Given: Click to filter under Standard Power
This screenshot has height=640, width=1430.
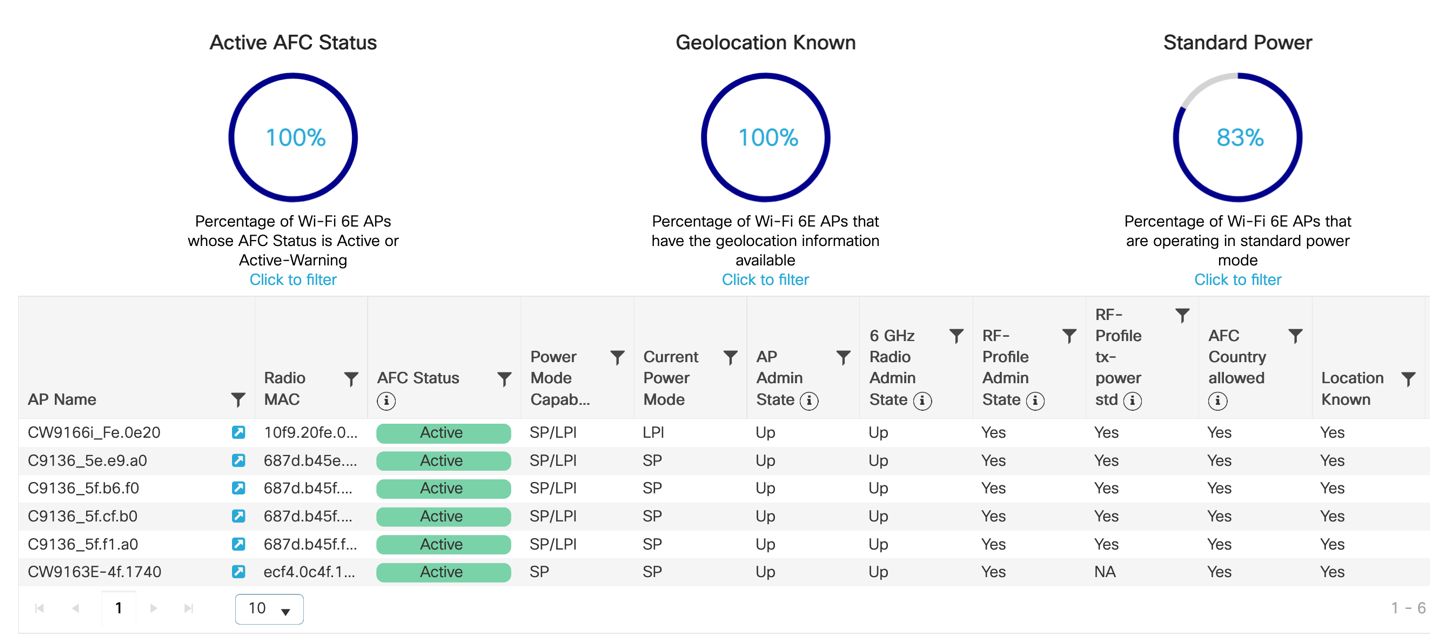Looking at the screenshot, I should point(1237,280).
